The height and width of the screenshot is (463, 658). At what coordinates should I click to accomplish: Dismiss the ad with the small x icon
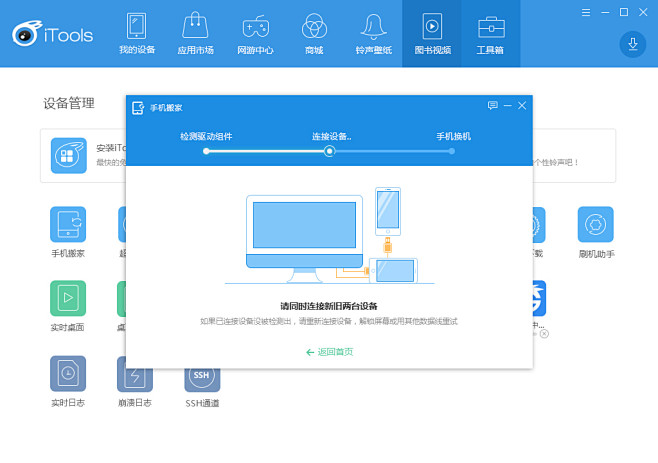click(544, 334)
